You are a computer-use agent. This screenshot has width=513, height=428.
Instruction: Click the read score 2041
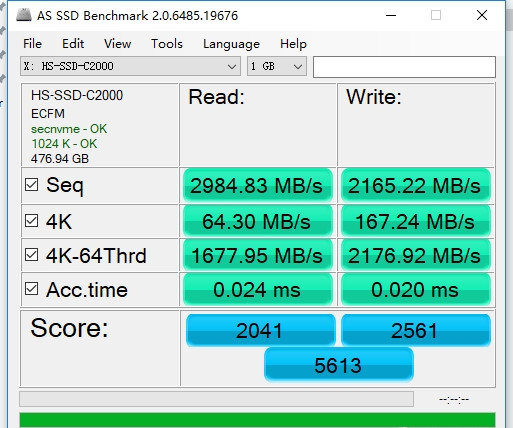point(260,330)
